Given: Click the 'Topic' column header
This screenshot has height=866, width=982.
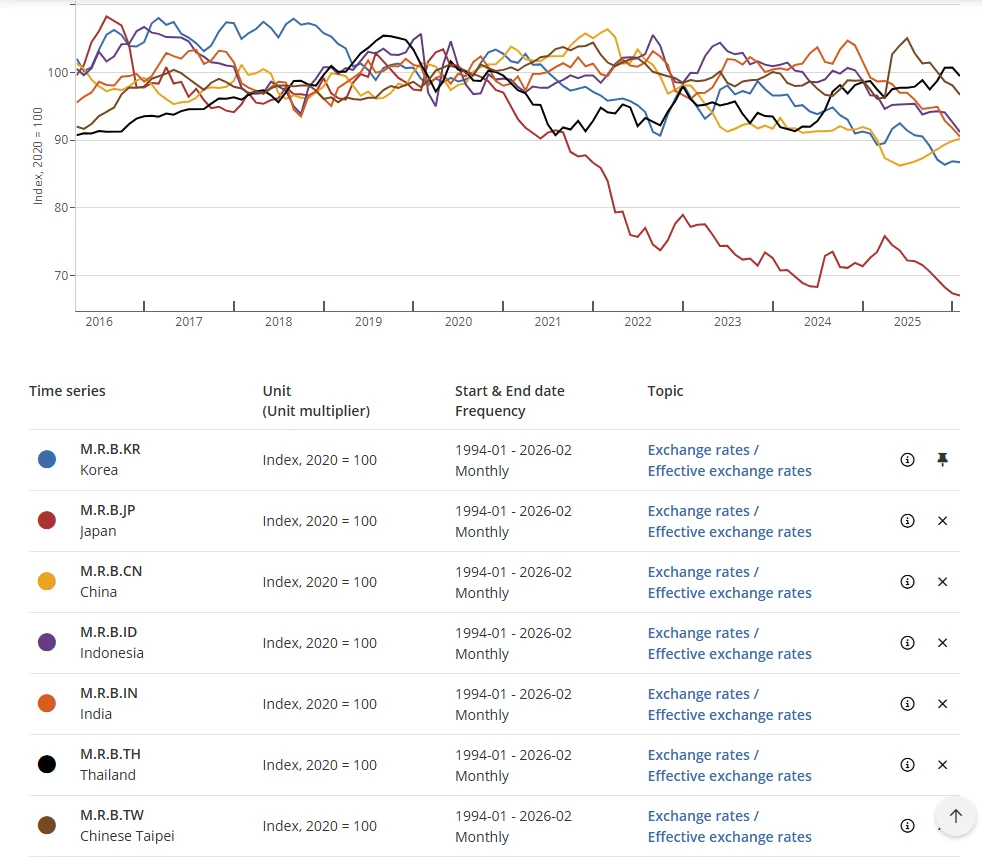Looking at the screenshot, I should pyautogui.click(x=665, y=391).
